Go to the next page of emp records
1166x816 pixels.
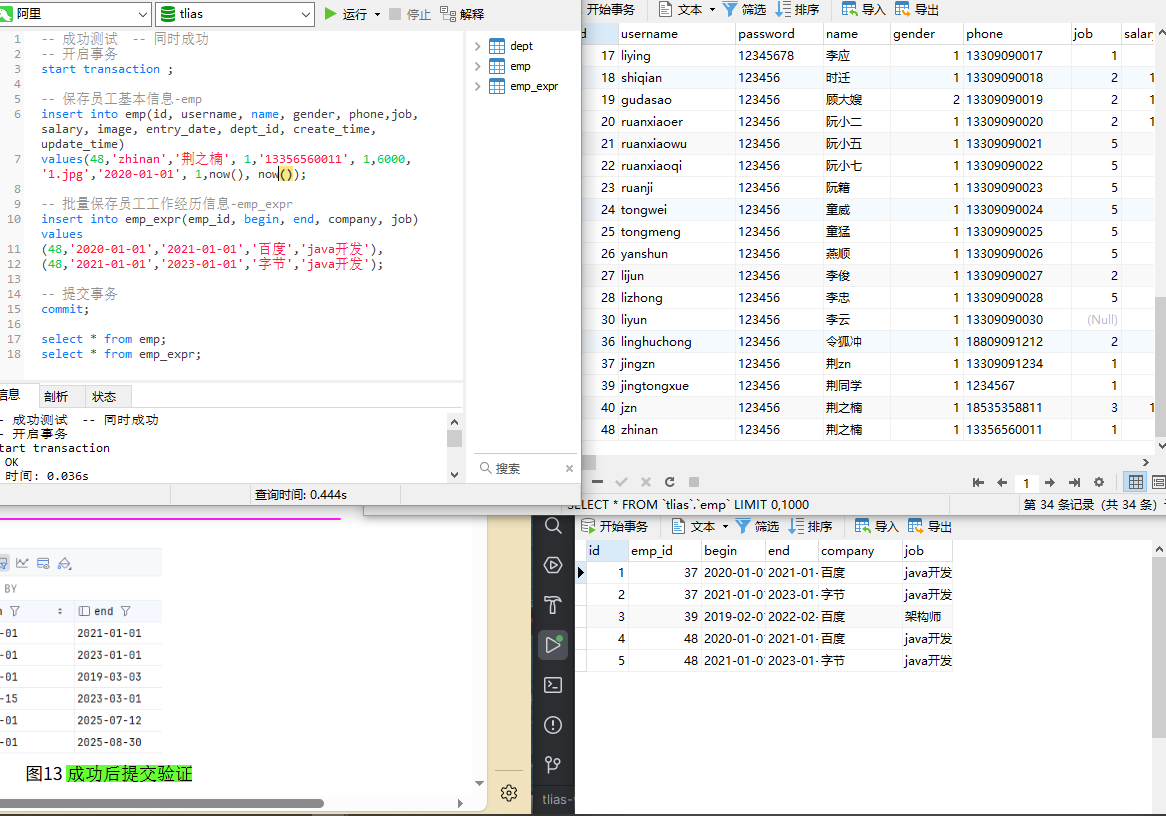[x=1050, y=483]
